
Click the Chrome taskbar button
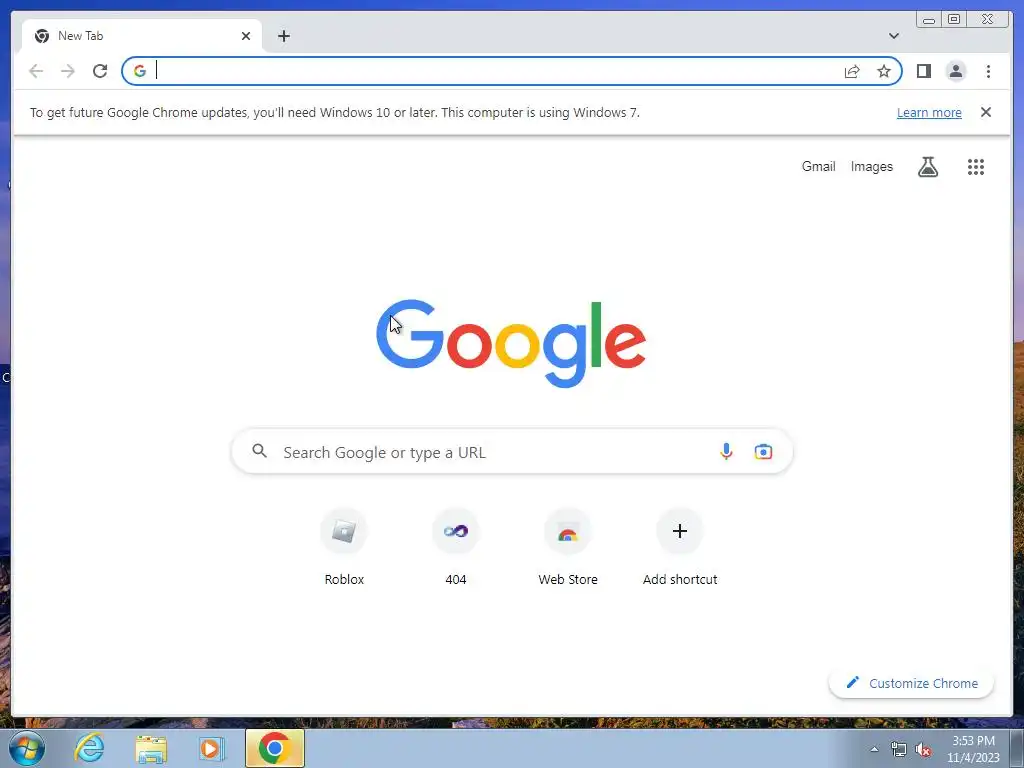275,748
